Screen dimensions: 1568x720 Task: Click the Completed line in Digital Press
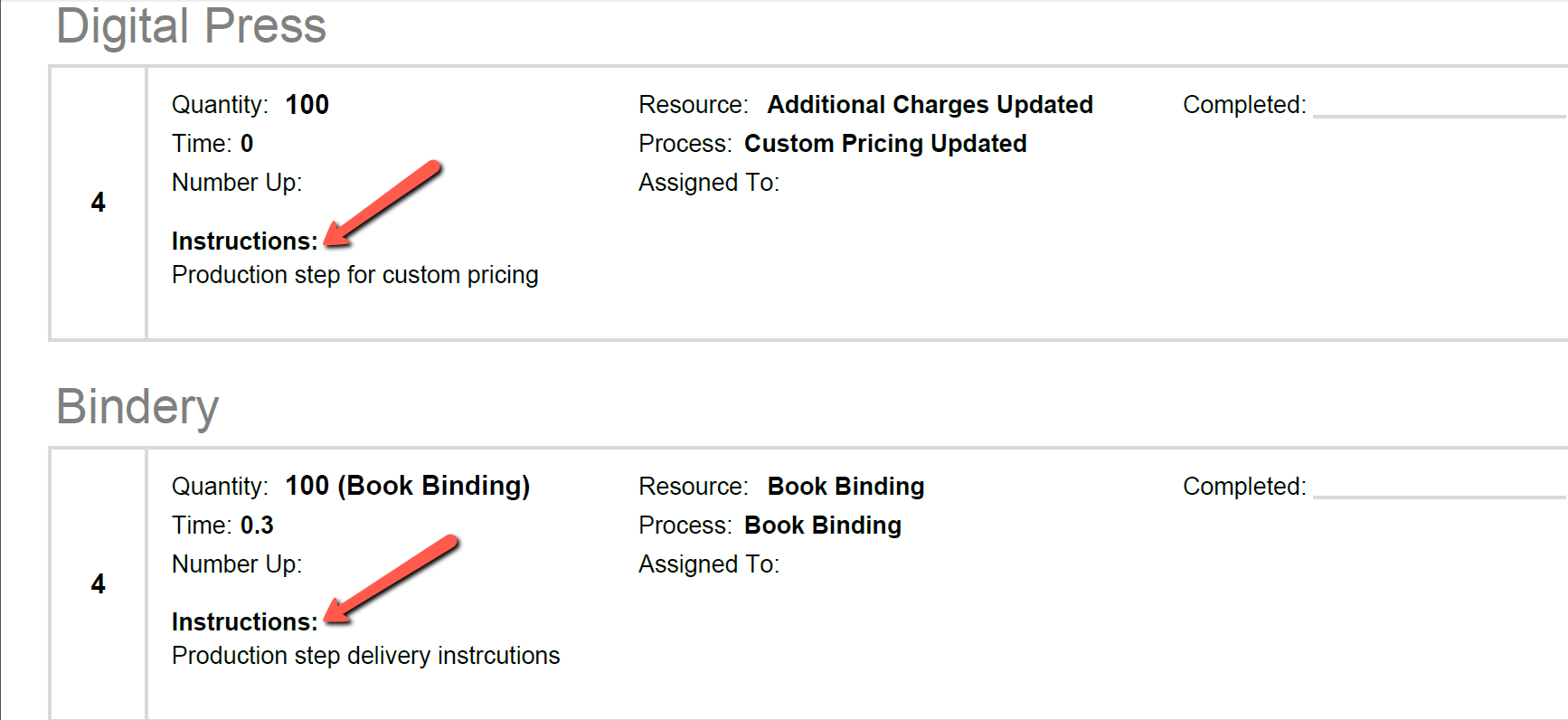click(1440, 116)
